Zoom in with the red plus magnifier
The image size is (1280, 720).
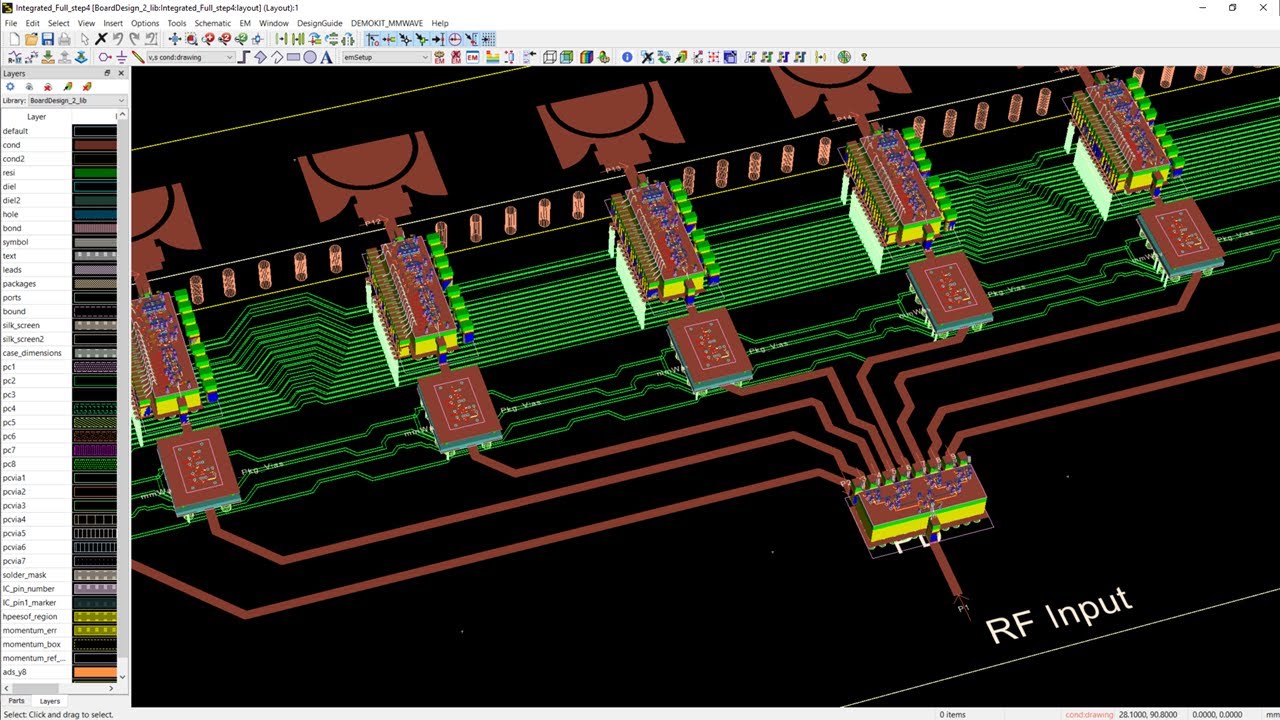click(208, 39)
